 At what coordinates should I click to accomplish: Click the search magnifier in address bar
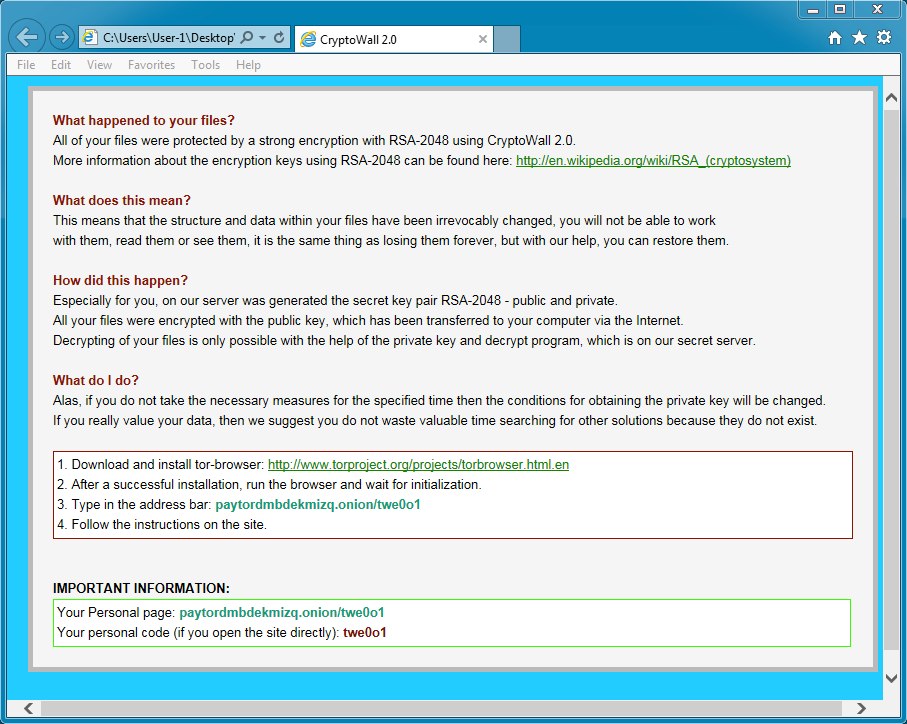click(x=247, y=38)
